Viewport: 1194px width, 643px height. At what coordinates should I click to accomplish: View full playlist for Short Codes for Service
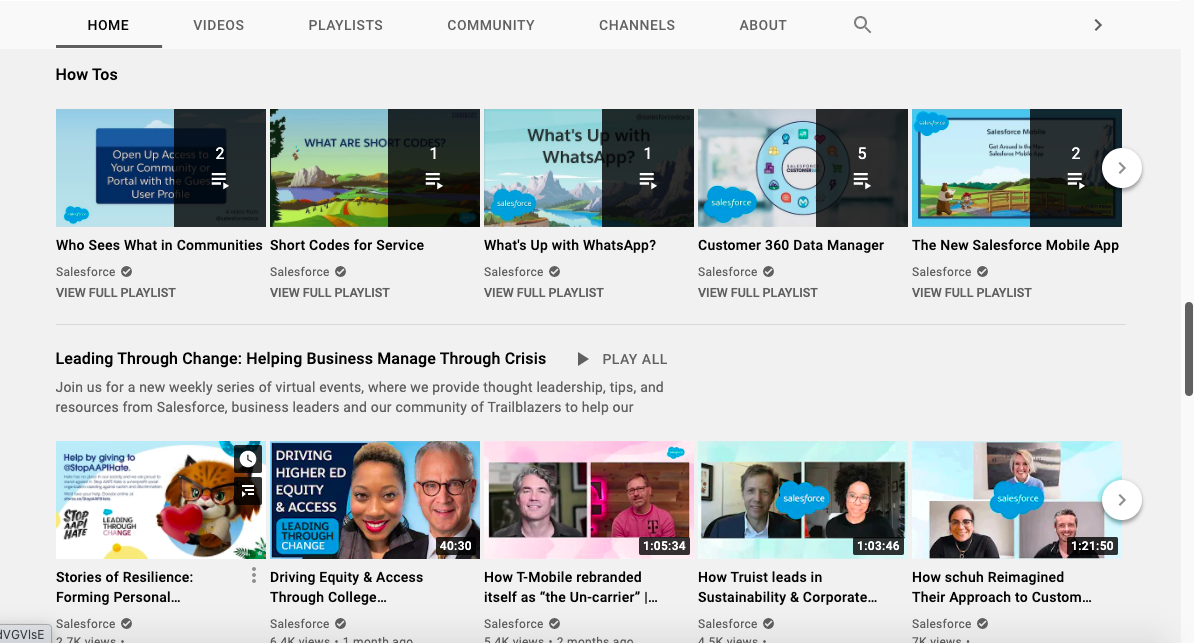point(330,293)
